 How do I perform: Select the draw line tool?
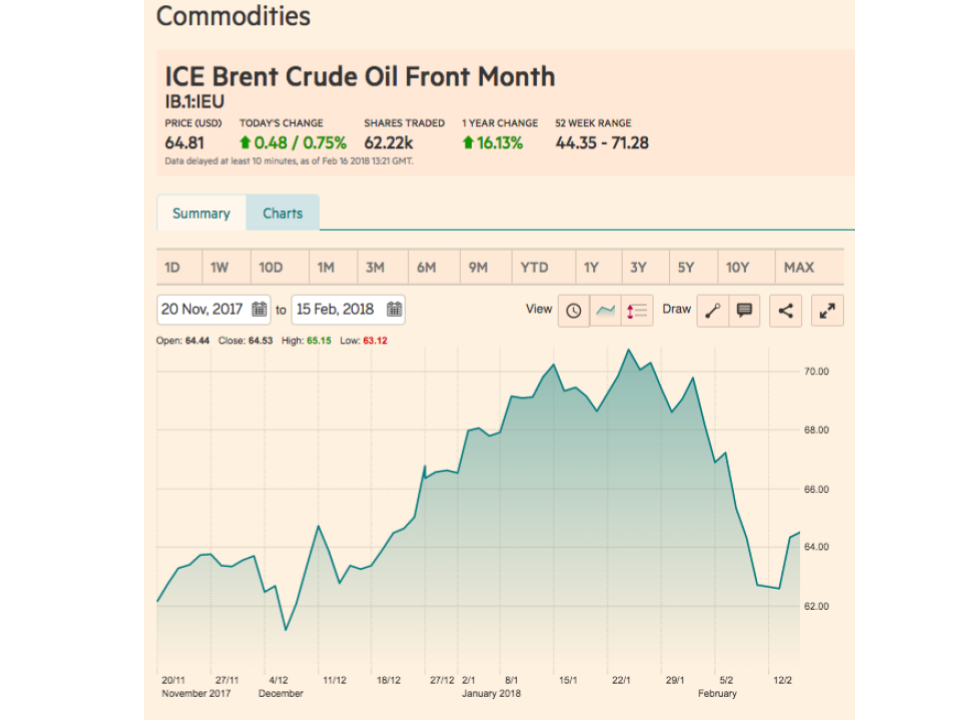pos(712,310)
